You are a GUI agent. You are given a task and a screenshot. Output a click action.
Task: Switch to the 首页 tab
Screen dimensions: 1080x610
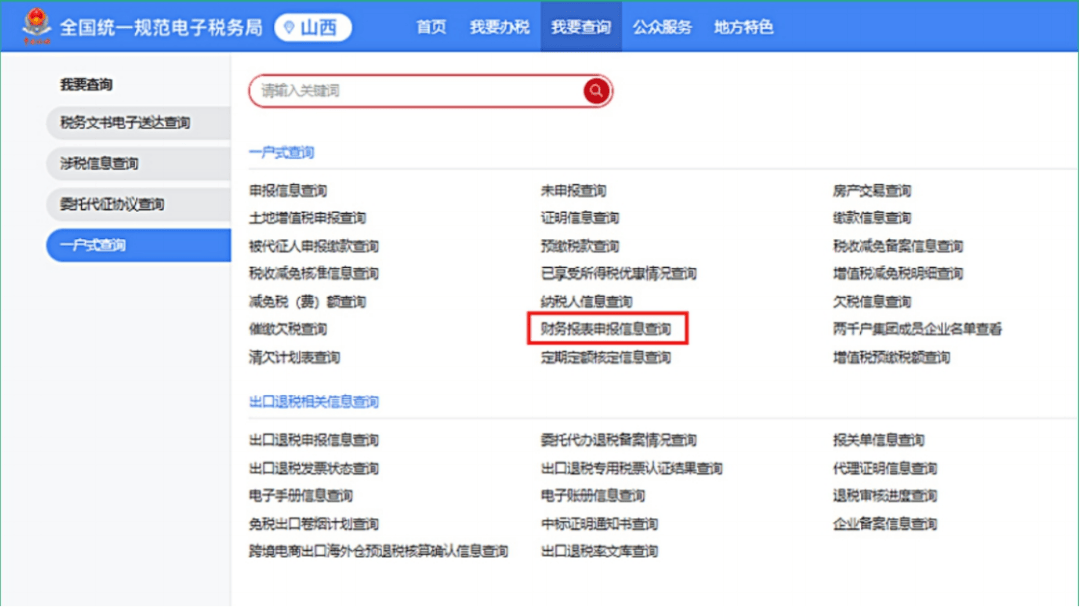[431, 28]
